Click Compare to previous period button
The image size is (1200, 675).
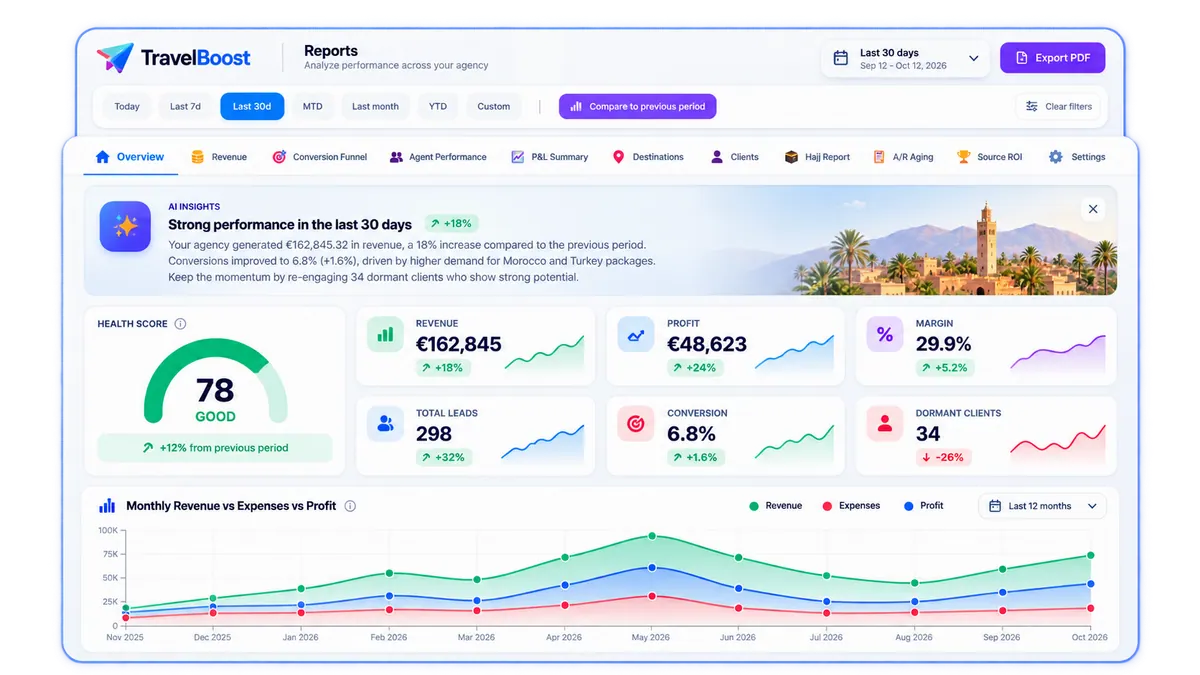click(638, 106)
